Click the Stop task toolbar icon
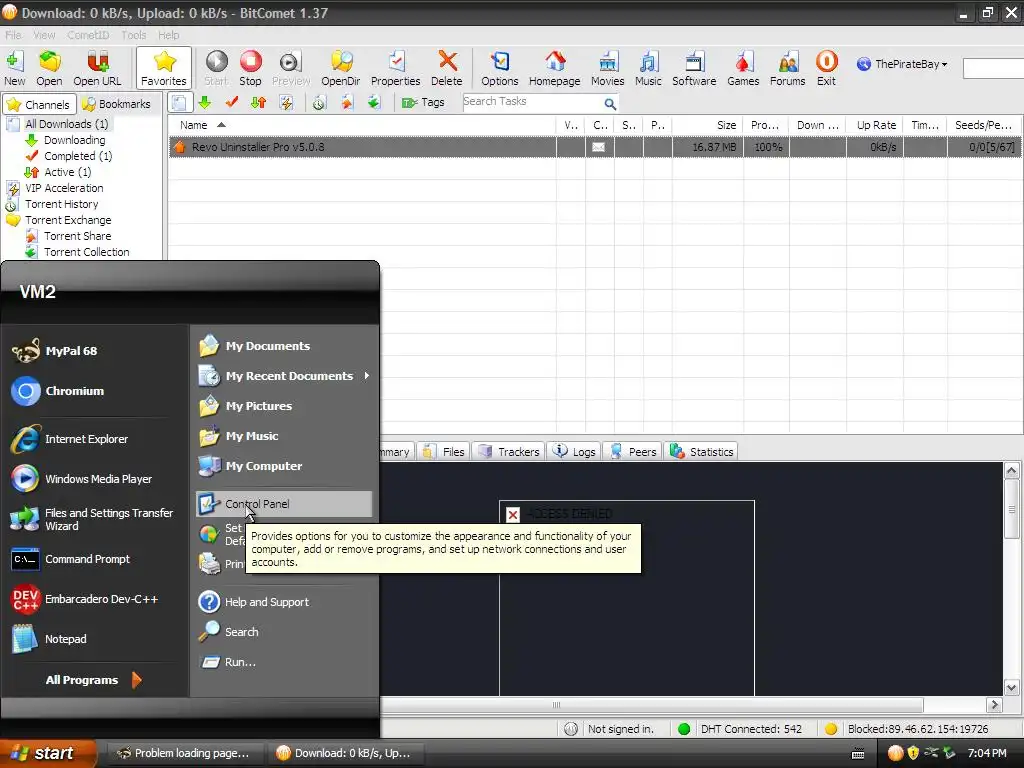Image resolution: width=1024 pixels, height=768 pixels. pyautogui.click(x=250, y=68)
